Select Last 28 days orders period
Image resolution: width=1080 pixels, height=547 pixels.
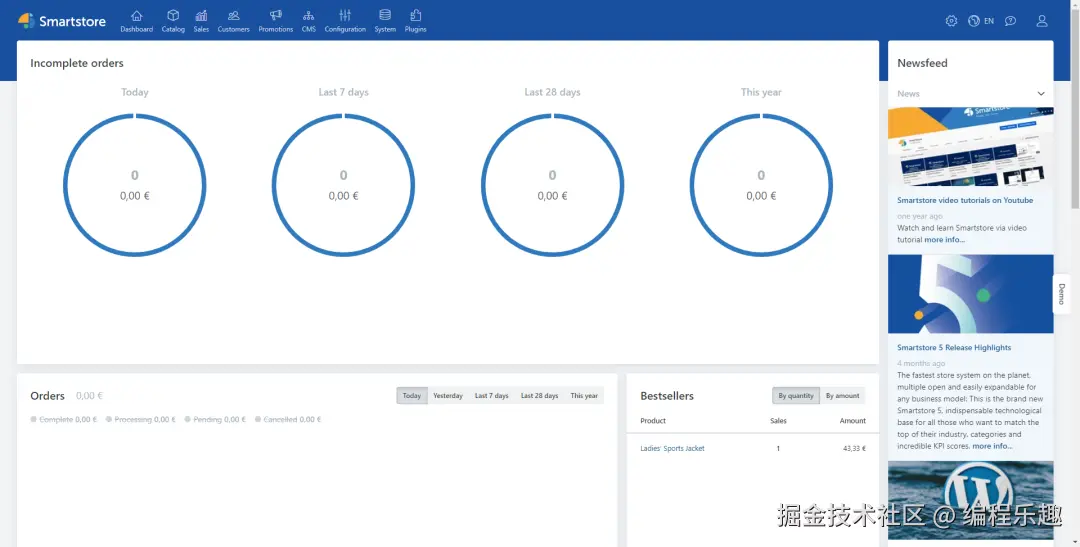tap(539, 395)
